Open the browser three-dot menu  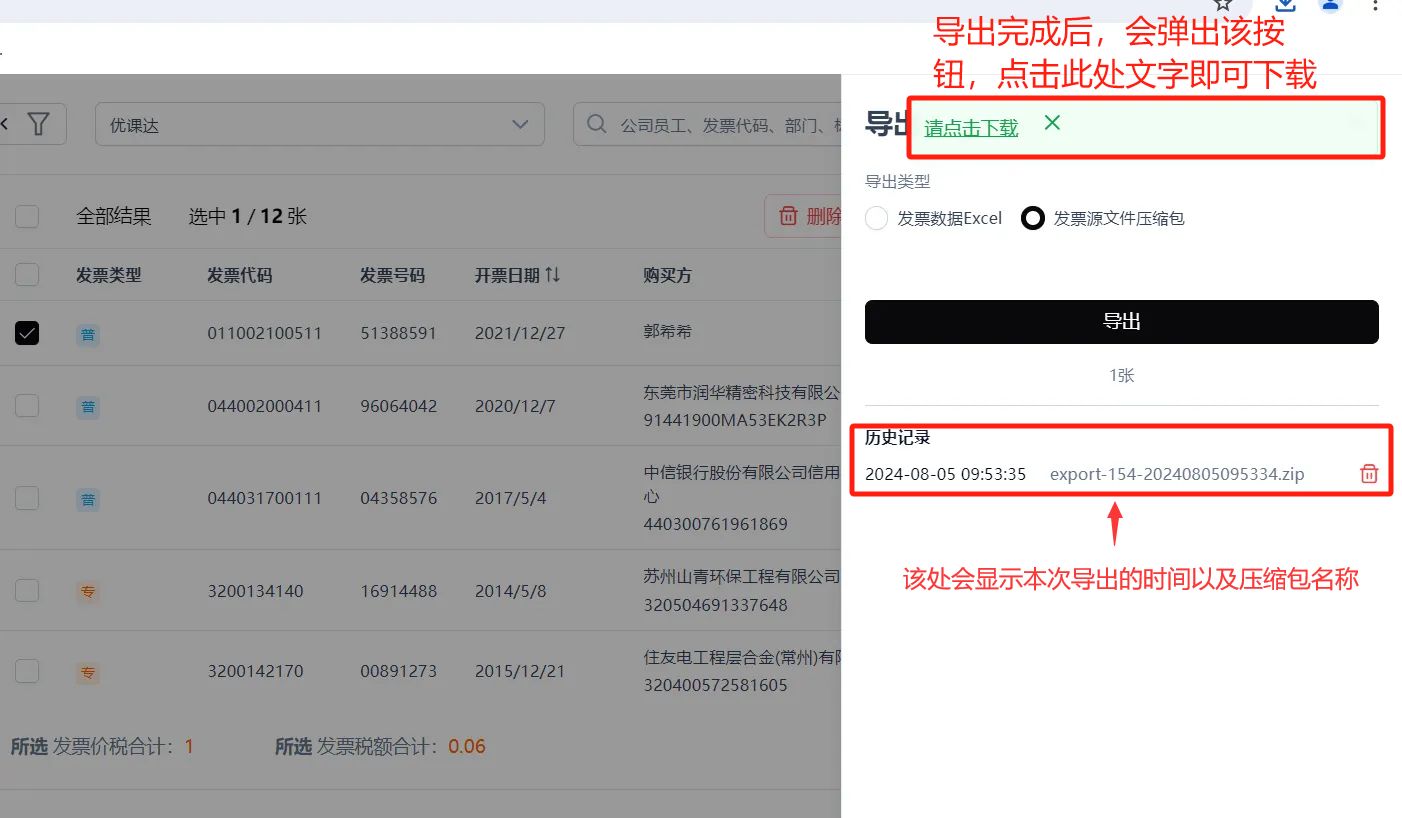(x=1376, y=5)
